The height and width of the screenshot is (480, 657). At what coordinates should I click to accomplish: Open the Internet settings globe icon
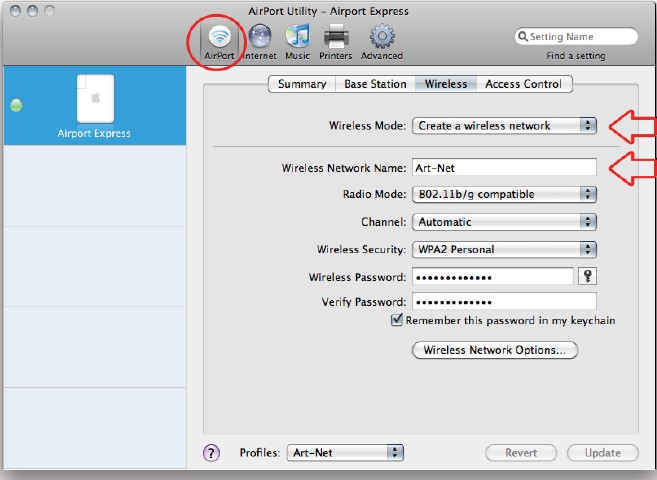pyautogui.click(x=260, y=37)
